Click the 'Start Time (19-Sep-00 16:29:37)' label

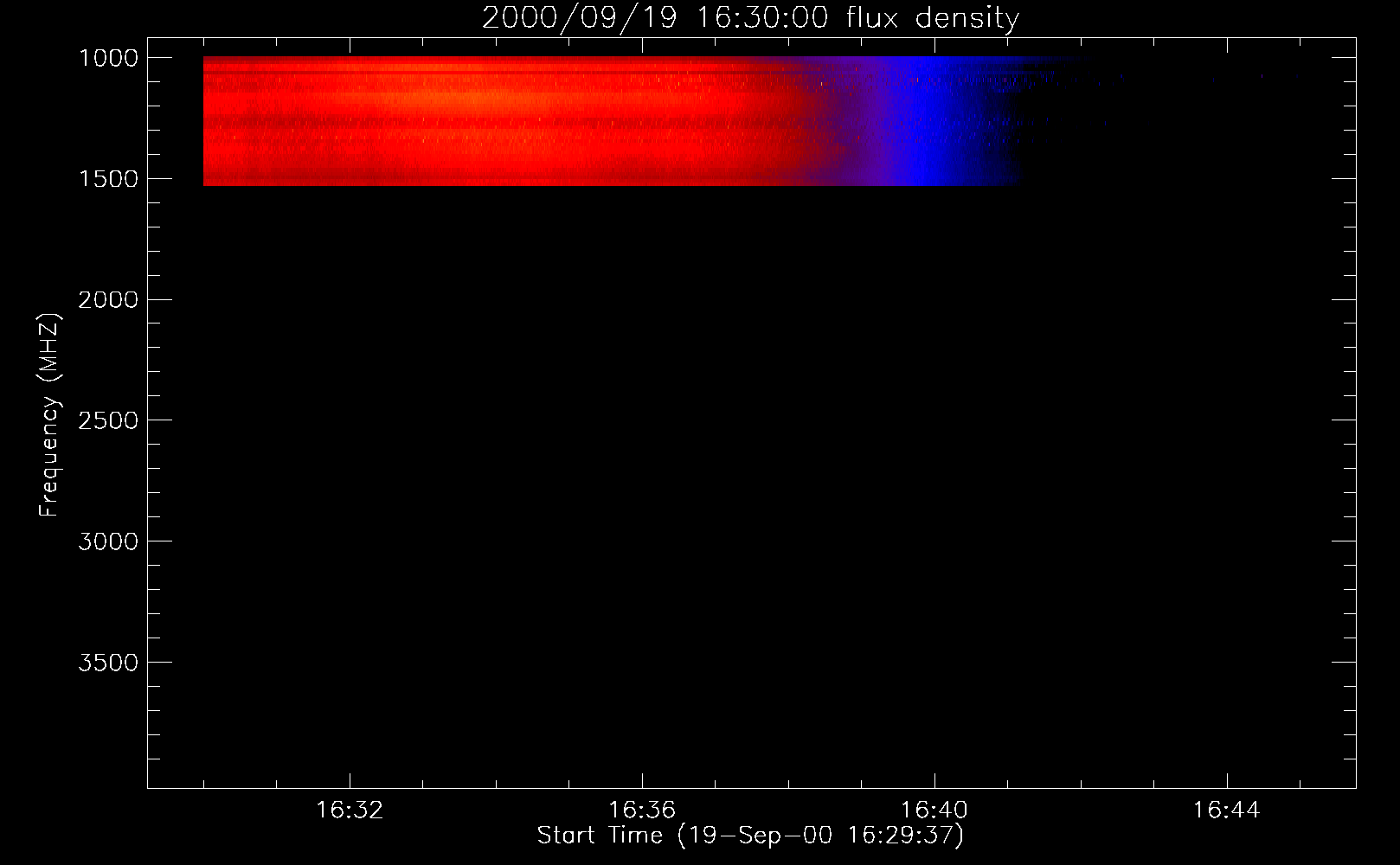[750, 836]
